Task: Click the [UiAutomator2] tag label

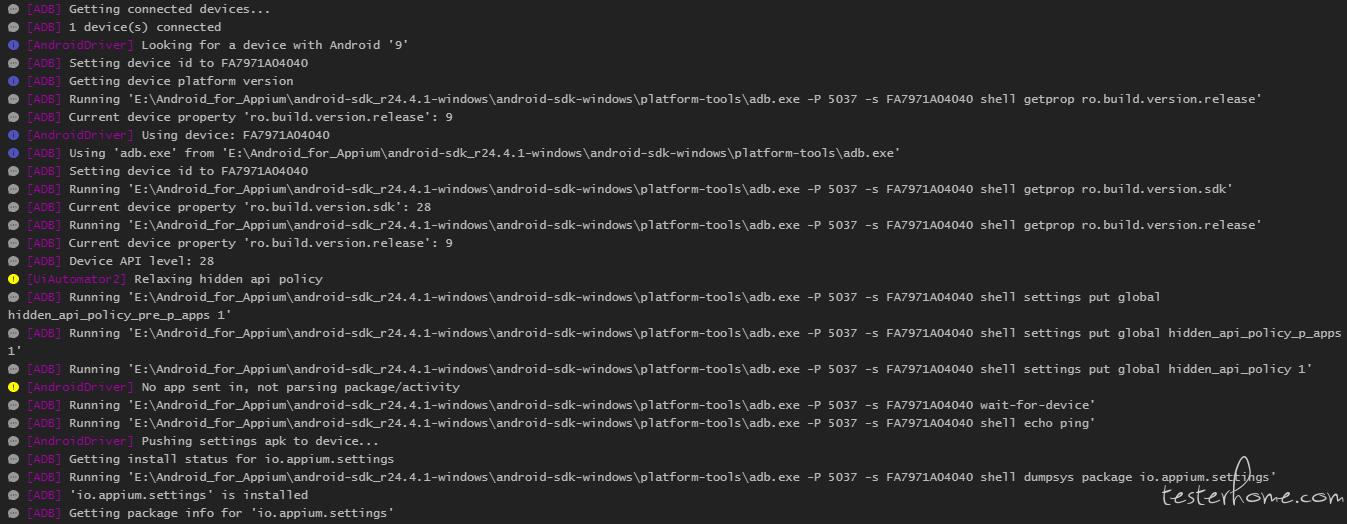Action: pos(76,279)
